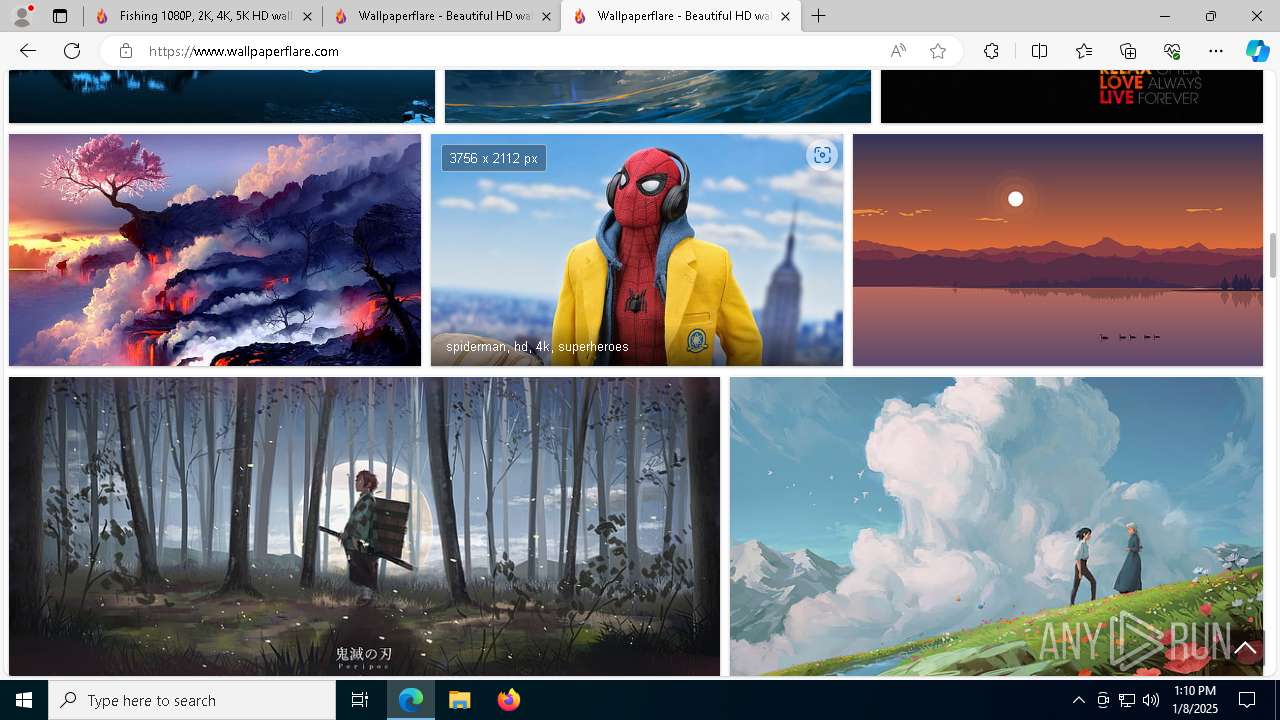Add this page to favorites star
This screenshot has width=1280, height=720.
(938, 51)
